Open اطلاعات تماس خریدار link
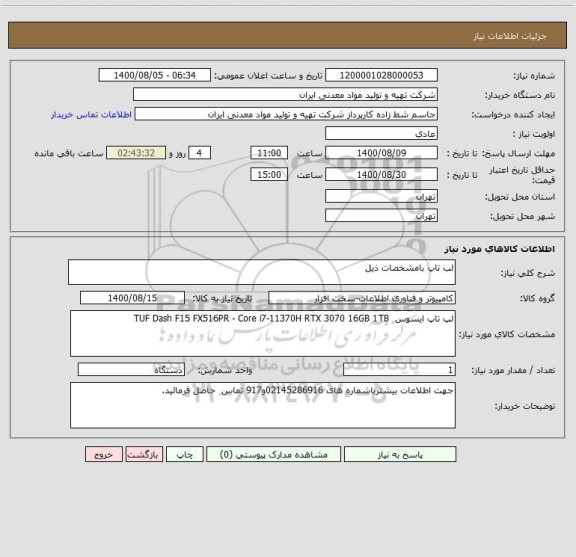The height and width of the screenshot is (557, 576). pyautogui.click(x=91, y=115)
